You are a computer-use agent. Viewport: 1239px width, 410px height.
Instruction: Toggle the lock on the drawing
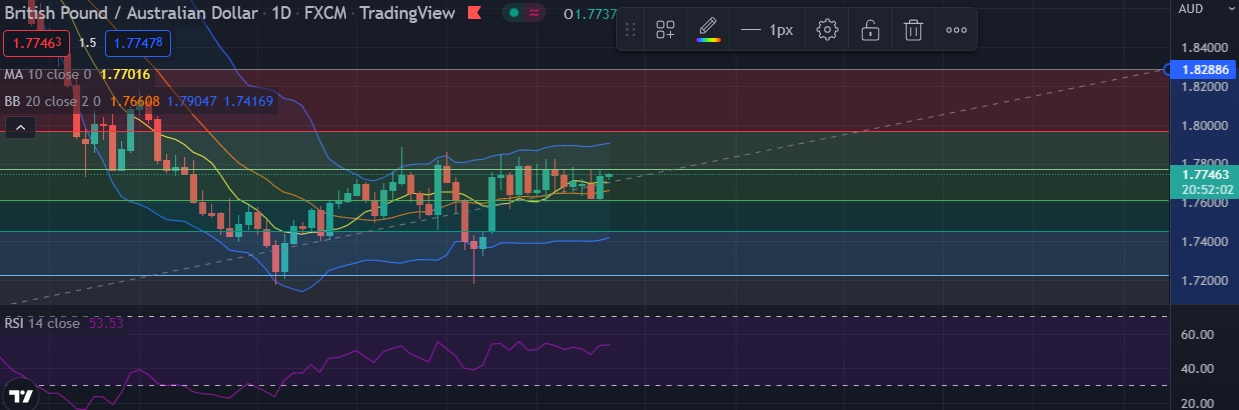coord(870,30)
